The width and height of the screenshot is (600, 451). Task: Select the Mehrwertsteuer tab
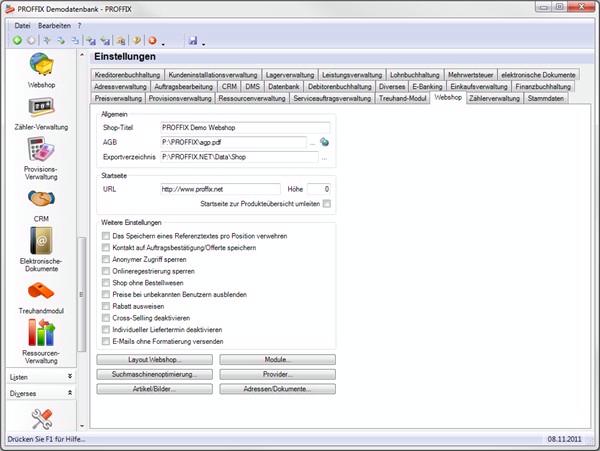[471, 75]
